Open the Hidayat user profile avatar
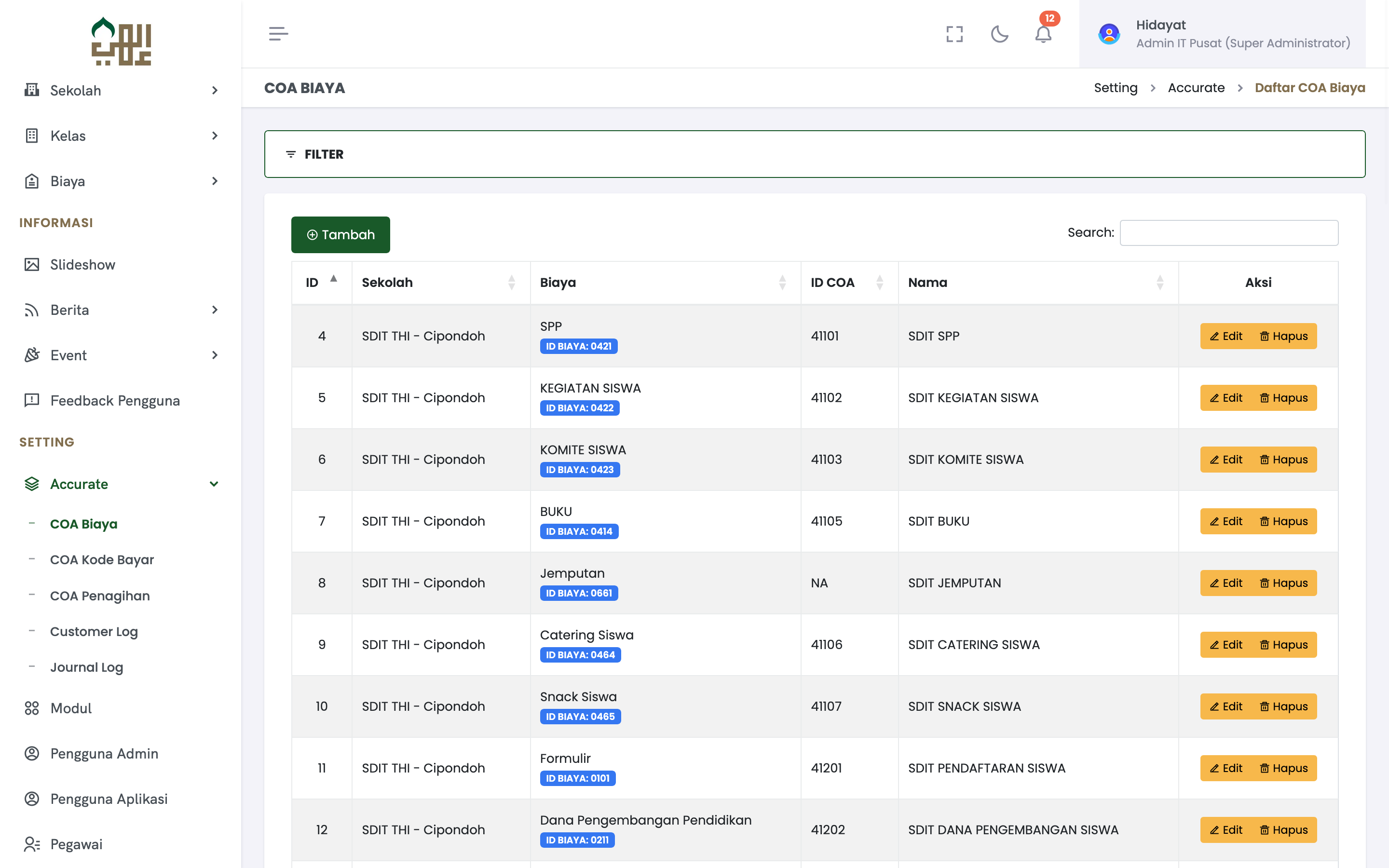This screenshot has width=1389, height=868. coord(1109,34)
